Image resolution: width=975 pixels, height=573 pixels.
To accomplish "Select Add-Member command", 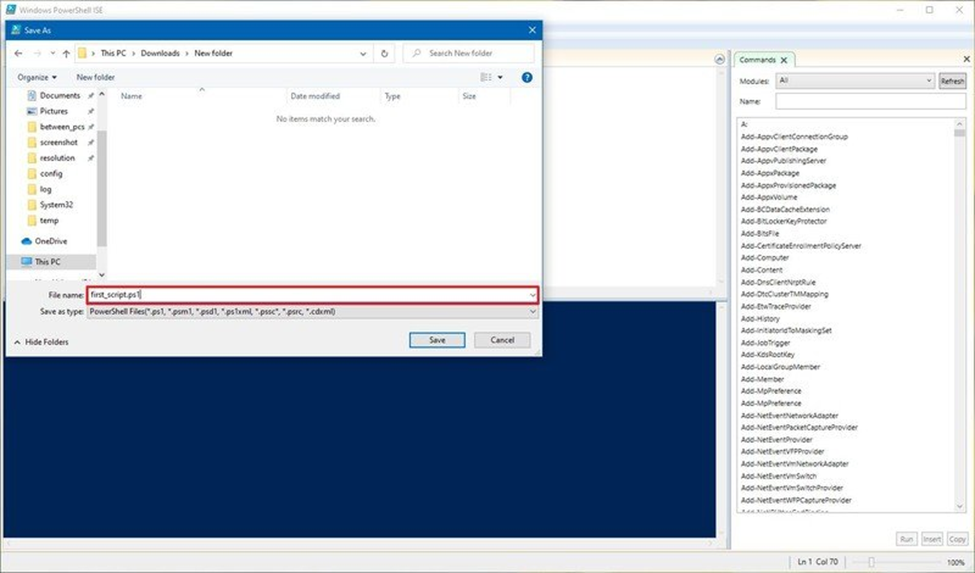I will coord(762,379).
